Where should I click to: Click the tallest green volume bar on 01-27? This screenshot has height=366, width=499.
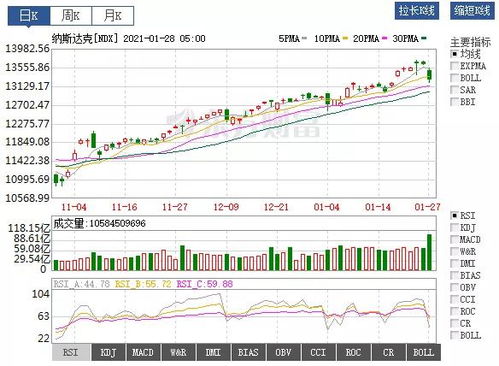click(x=429, y=252)
